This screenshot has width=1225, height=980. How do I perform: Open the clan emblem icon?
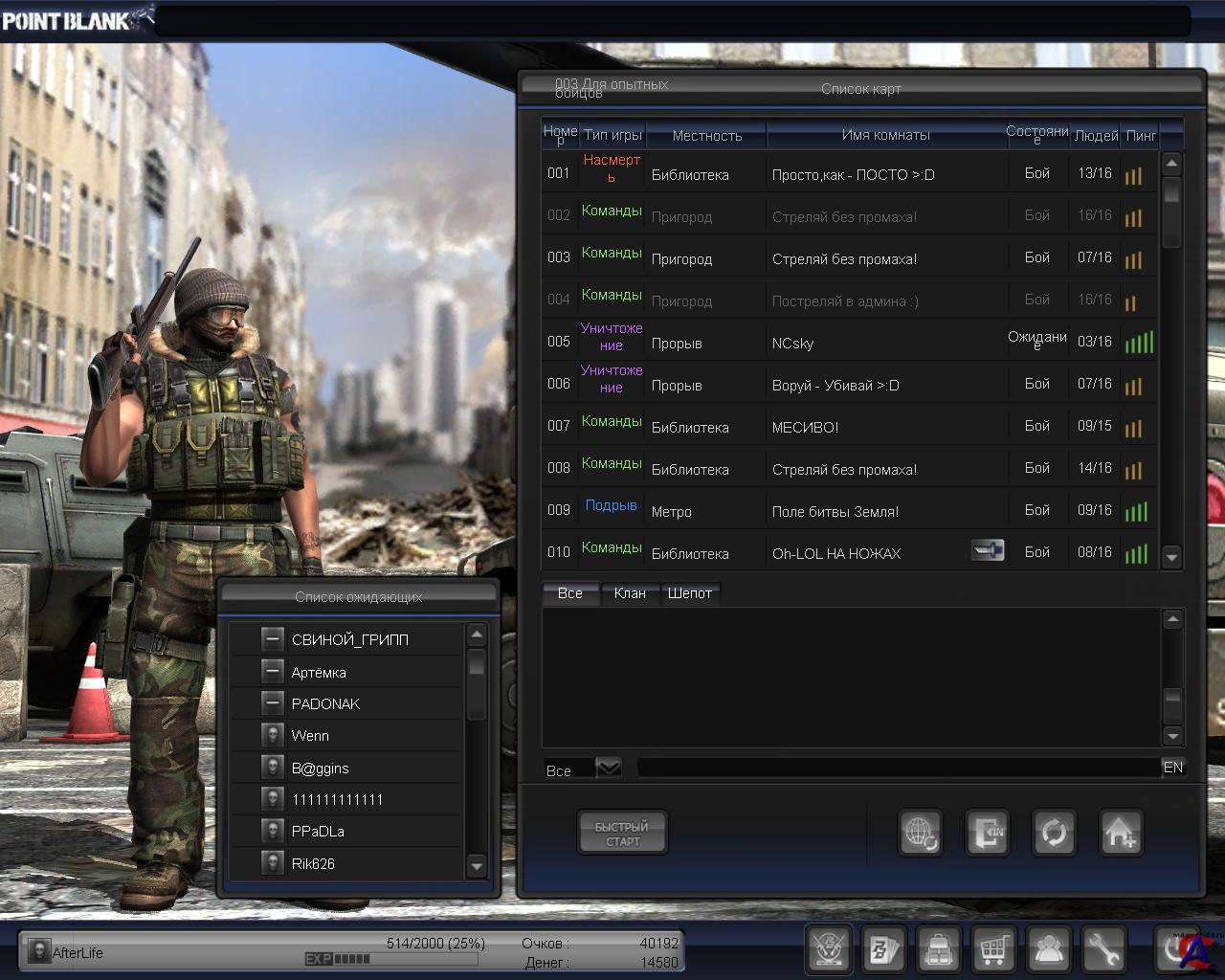coord(828,949)
